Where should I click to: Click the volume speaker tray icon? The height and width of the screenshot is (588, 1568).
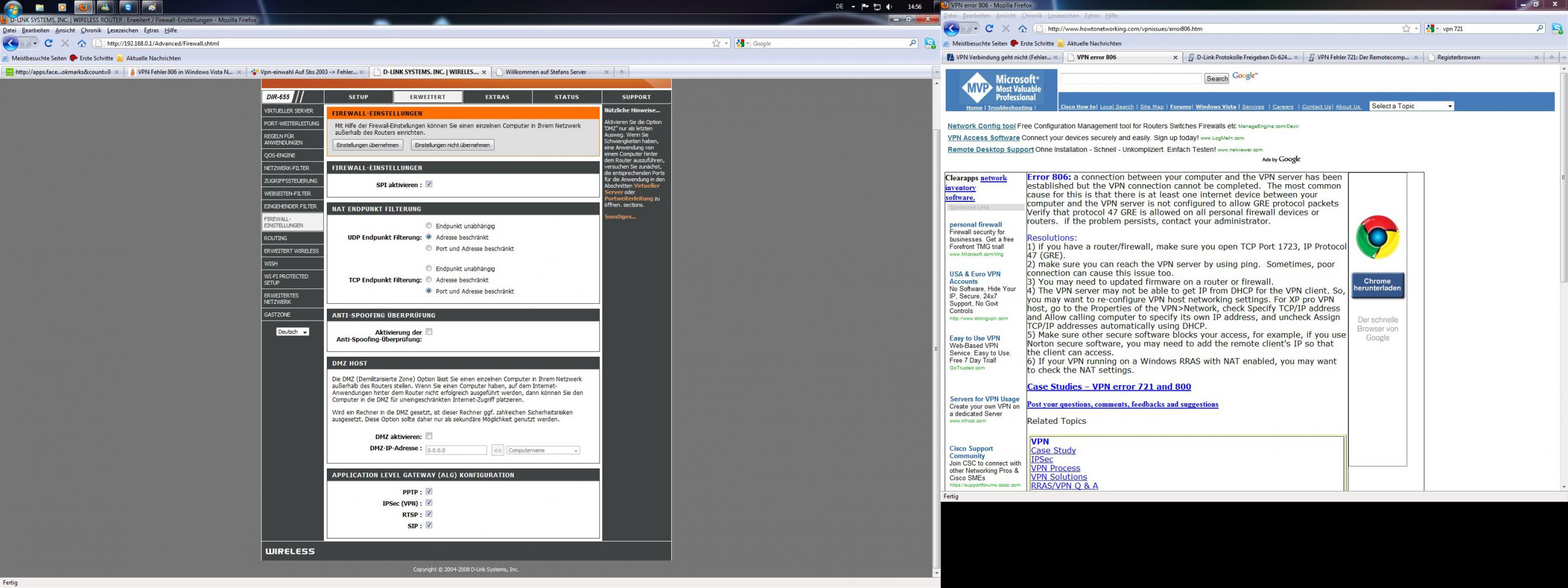[889, 6]
